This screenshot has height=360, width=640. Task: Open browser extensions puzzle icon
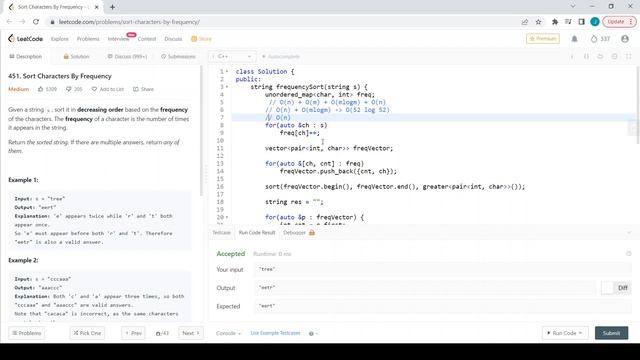click(555, 22)
